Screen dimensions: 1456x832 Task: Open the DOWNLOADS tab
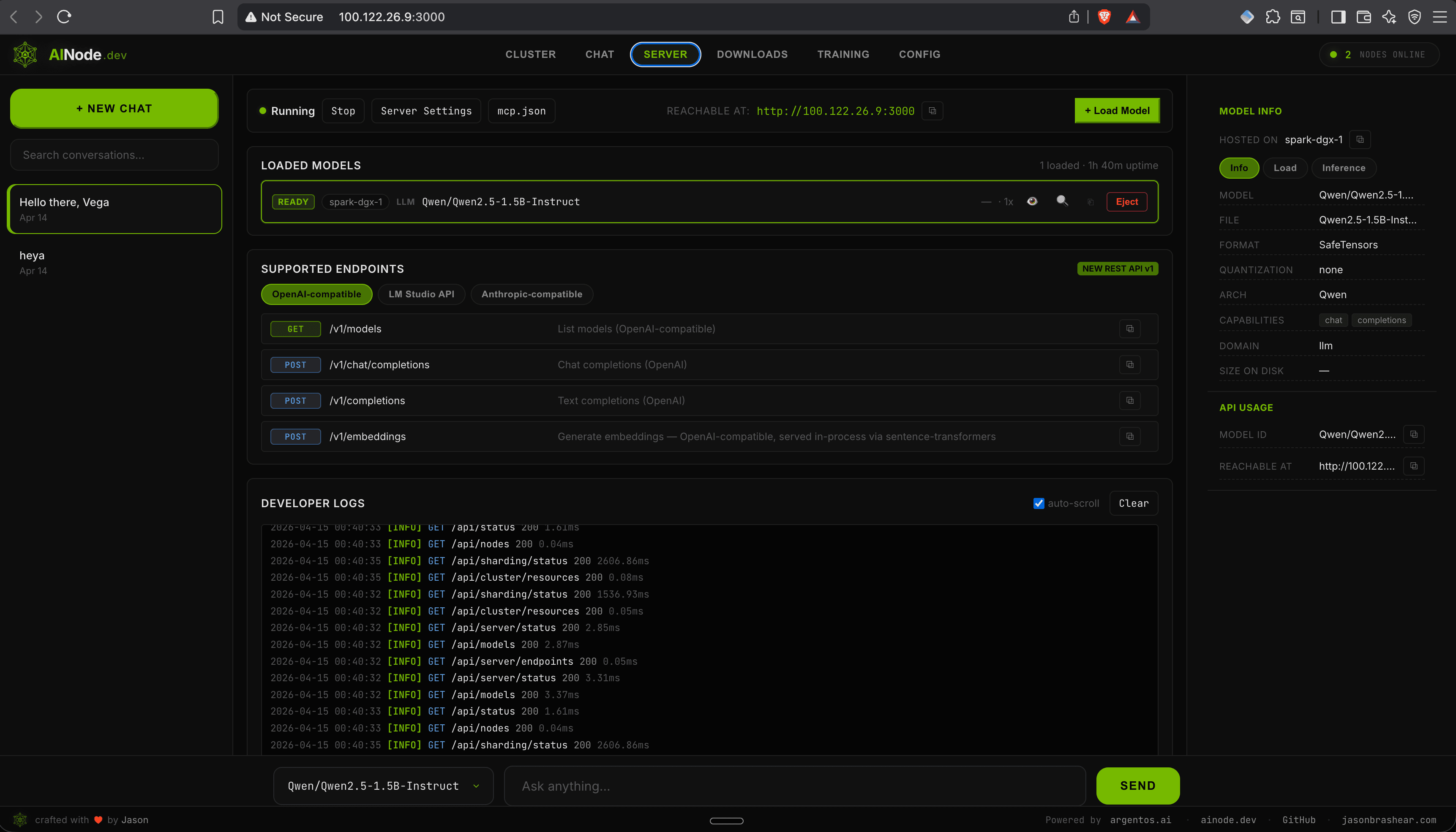pos(752,54)
